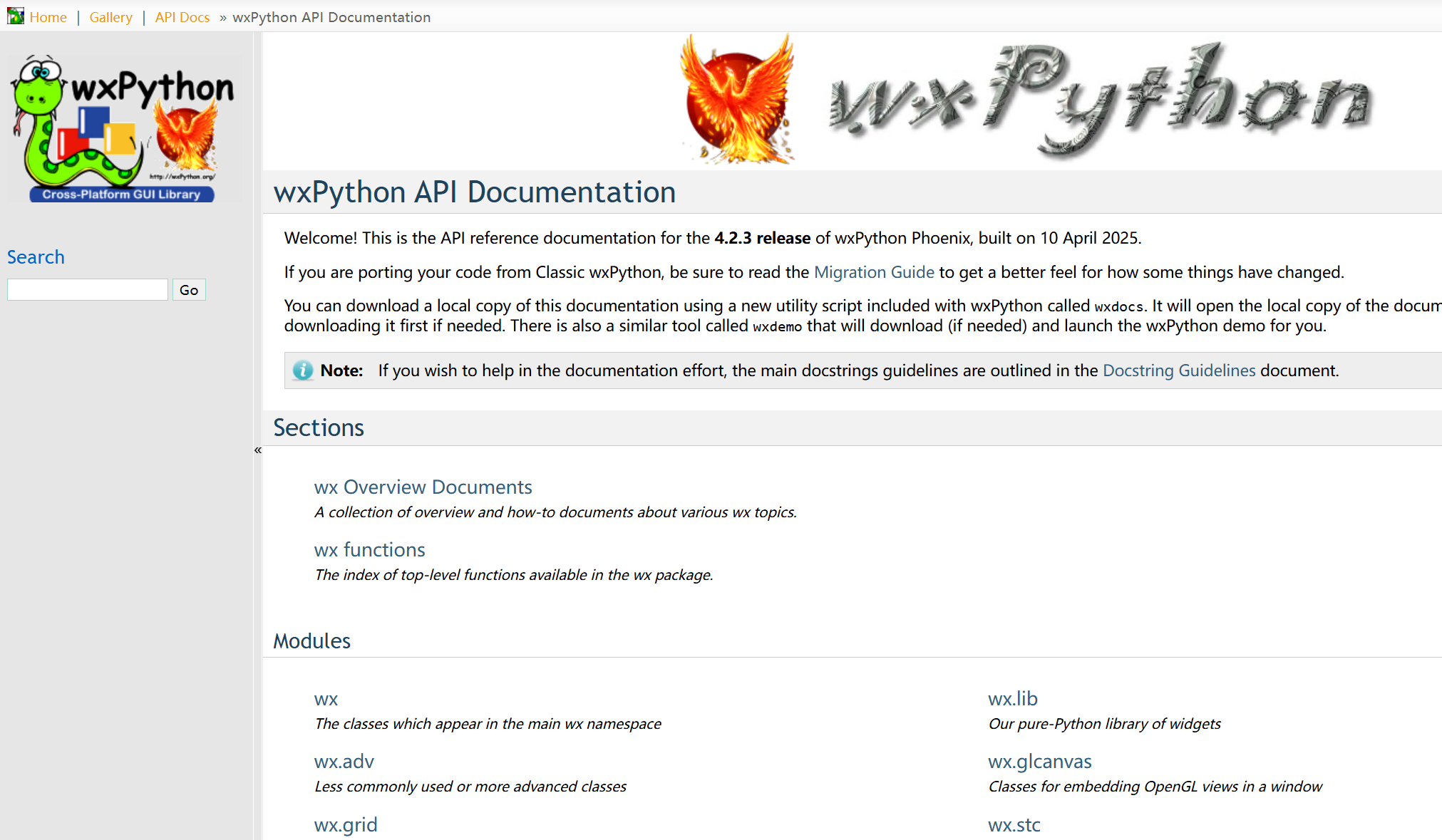Click the 'wxdocs' monospace script name
This screenshot has height=840, width=1442.
tap(1118, 306)
